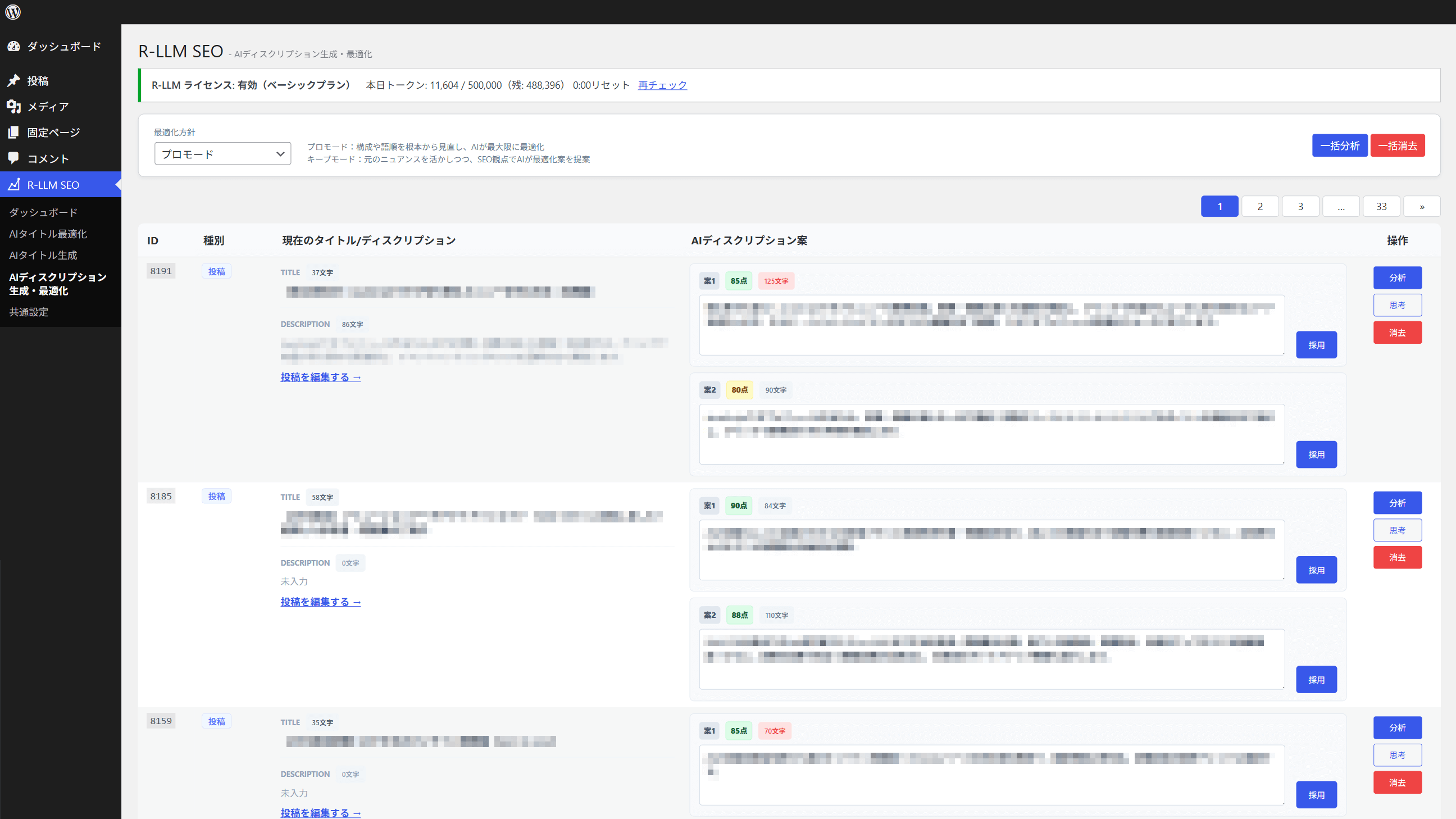Open 投稿 menu in sidebar
This screenshot has height=819, width=1456.
[61, 81]
